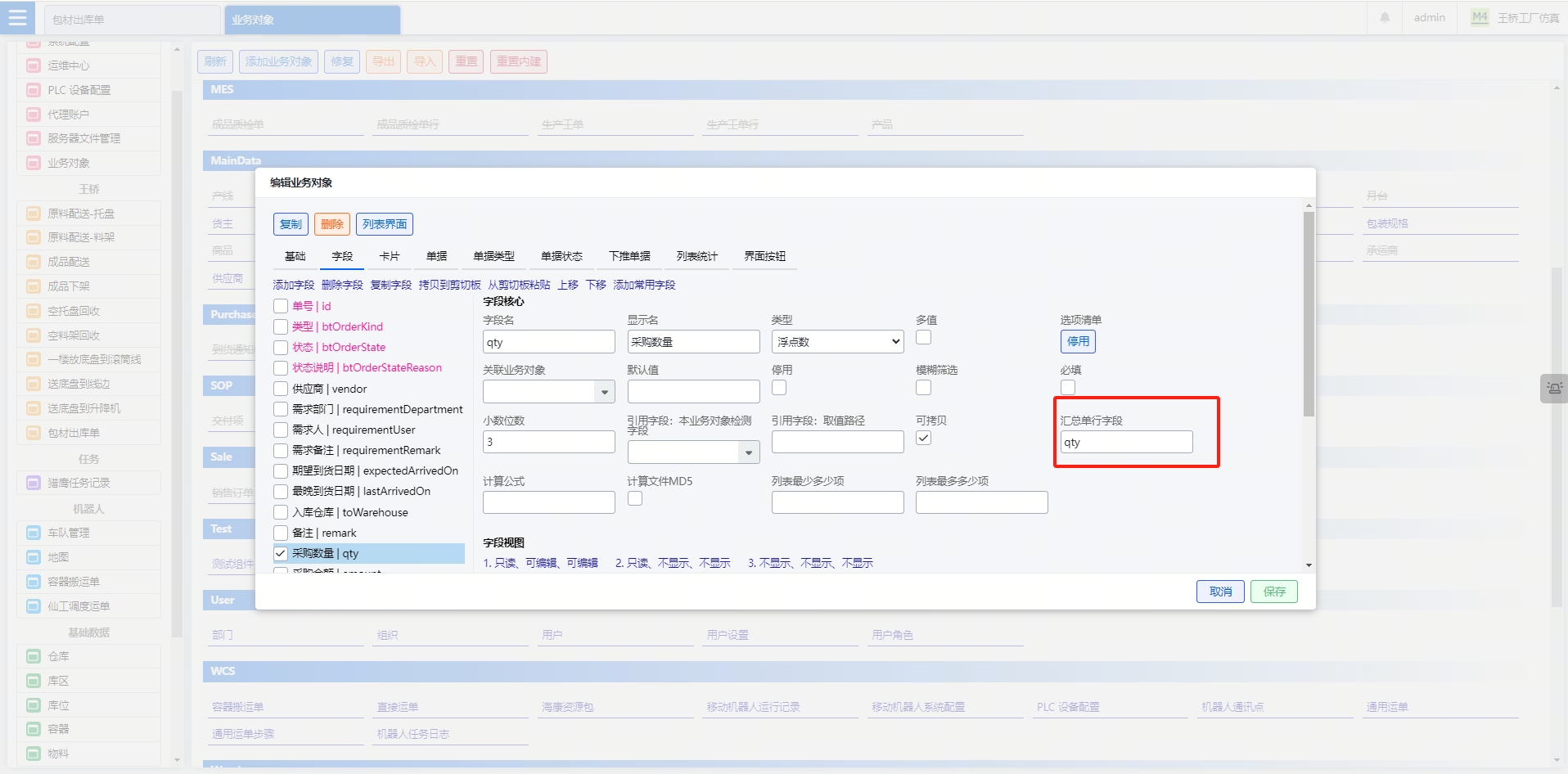Click the notification bell icon

tap(1385, 17)
